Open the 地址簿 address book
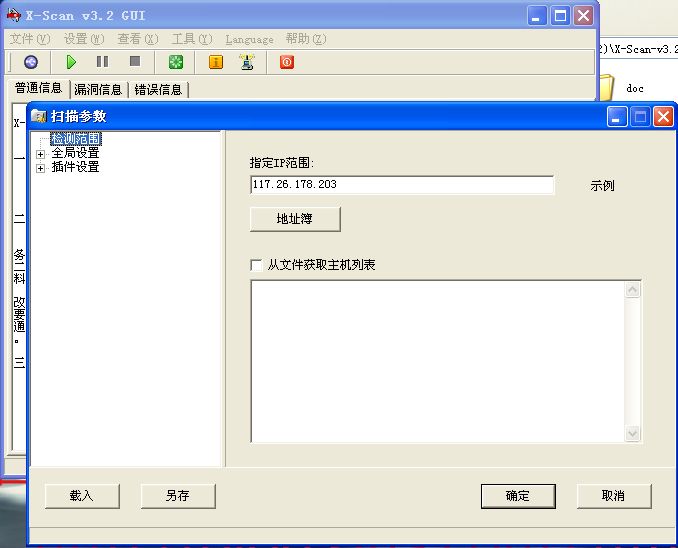 pos(295,219)
